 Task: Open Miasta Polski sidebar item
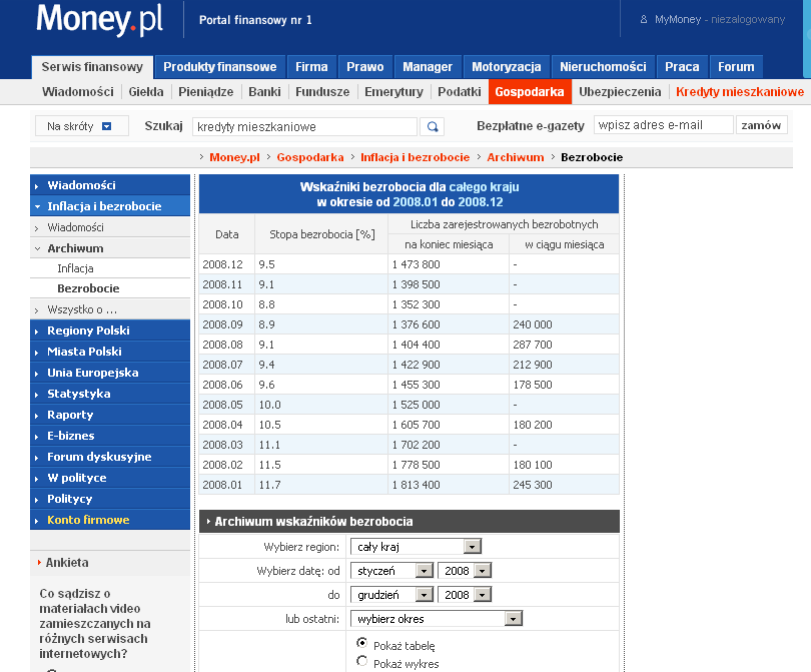[110, 352]
